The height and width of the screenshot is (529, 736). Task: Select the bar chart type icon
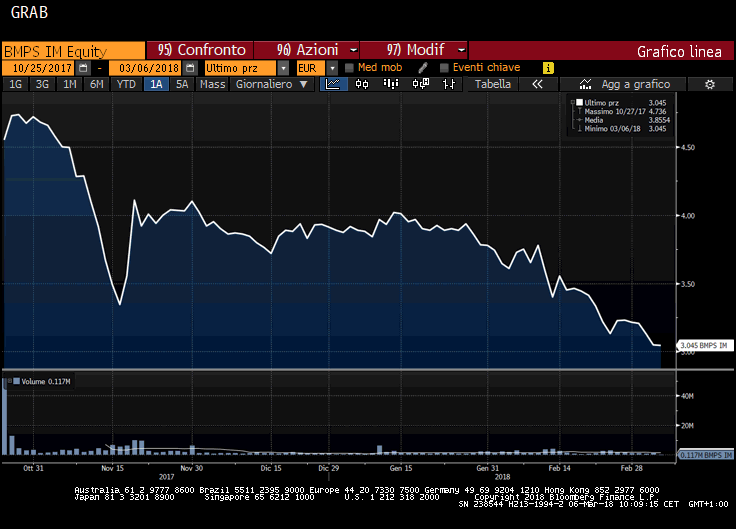point(391,84)
